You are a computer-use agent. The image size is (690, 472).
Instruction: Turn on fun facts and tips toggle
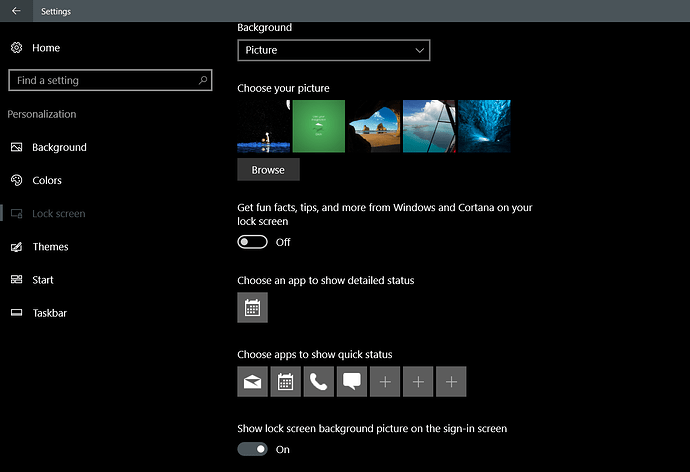coord(252,242)
